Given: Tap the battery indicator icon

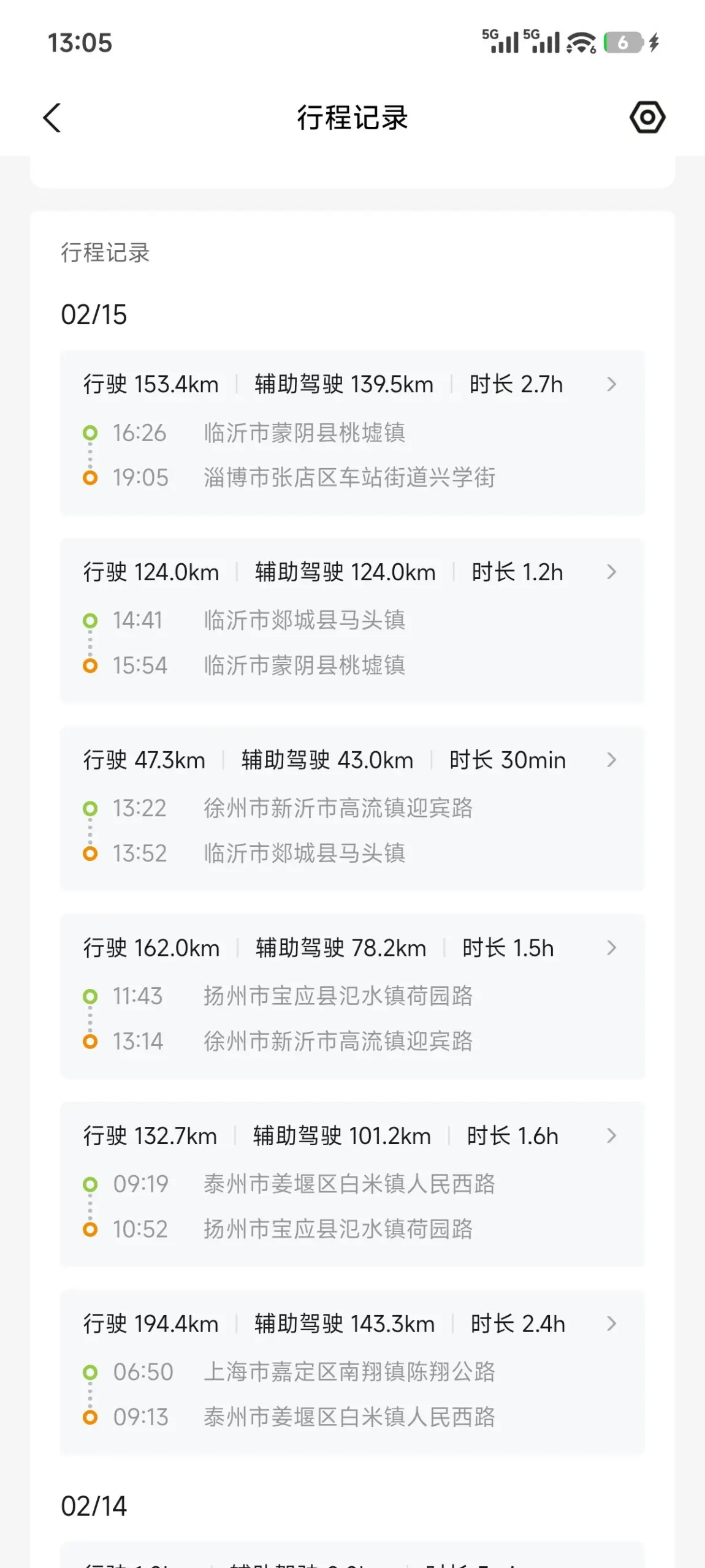Looking at the screenshot, I should (x=623, y=42).
